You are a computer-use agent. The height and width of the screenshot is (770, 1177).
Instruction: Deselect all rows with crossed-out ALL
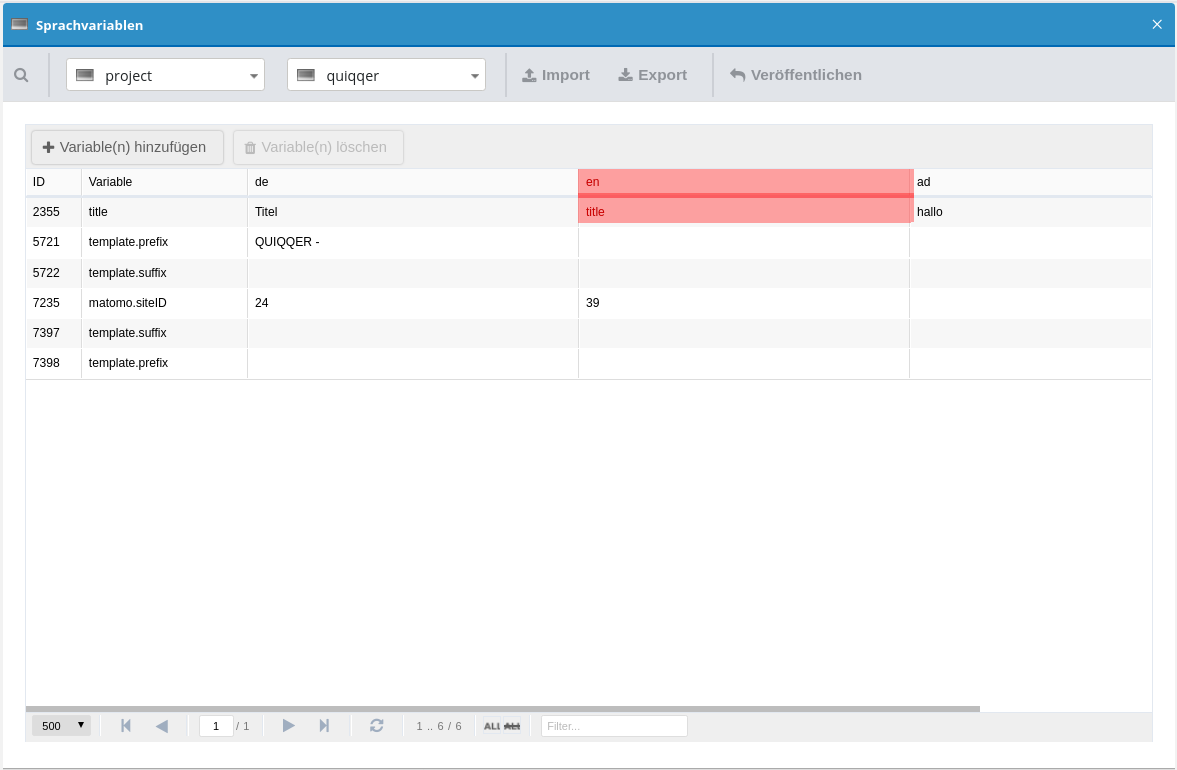click(x=512, y=726)
